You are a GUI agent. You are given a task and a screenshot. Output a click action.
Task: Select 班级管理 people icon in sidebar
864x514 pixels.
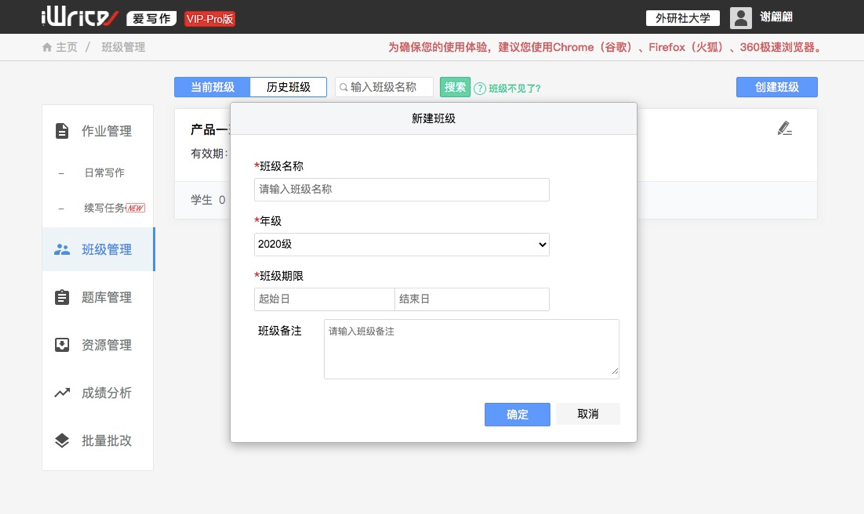tap(62, 249)
